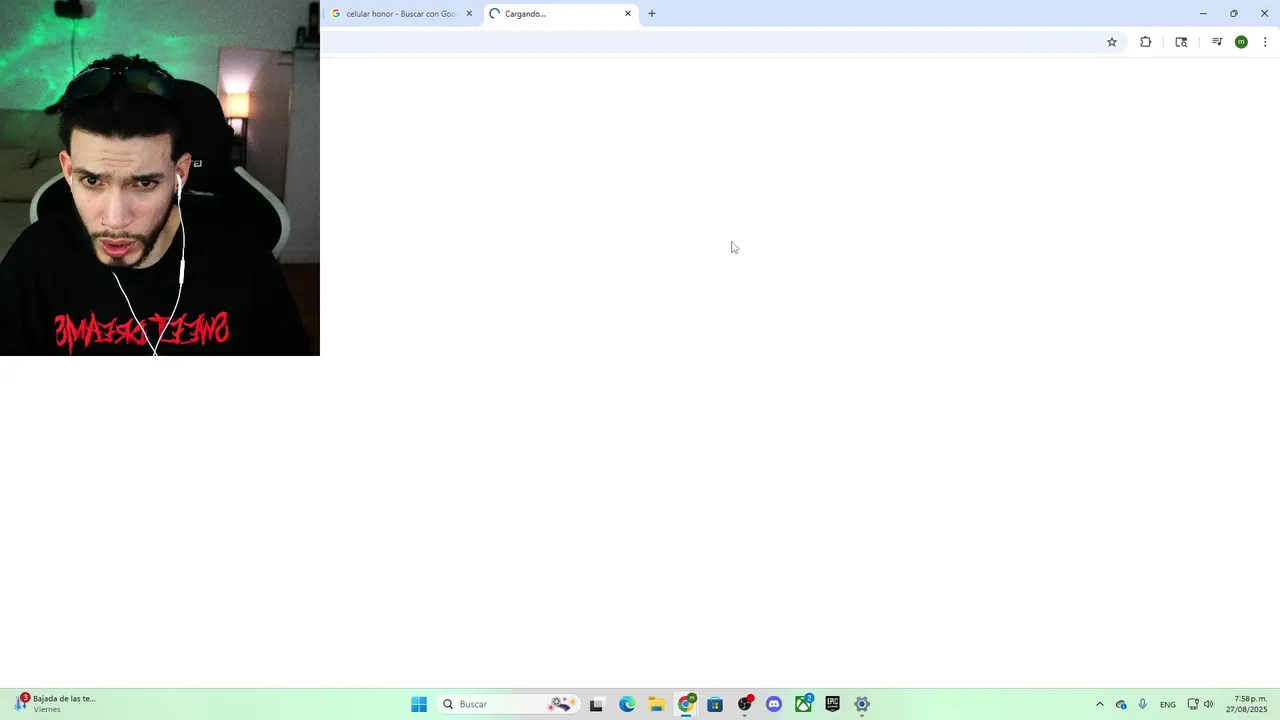Open the volume speaker tray icon
Image resolution: width=1280 pixels, height=720 pixels.
(x=1208, y=704)
